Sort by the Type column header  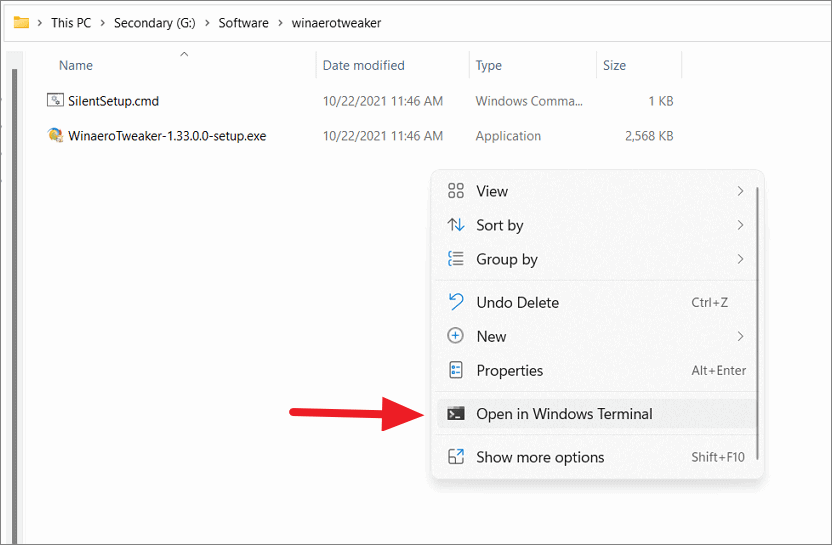pyautogui.click(x=489, y=65)
